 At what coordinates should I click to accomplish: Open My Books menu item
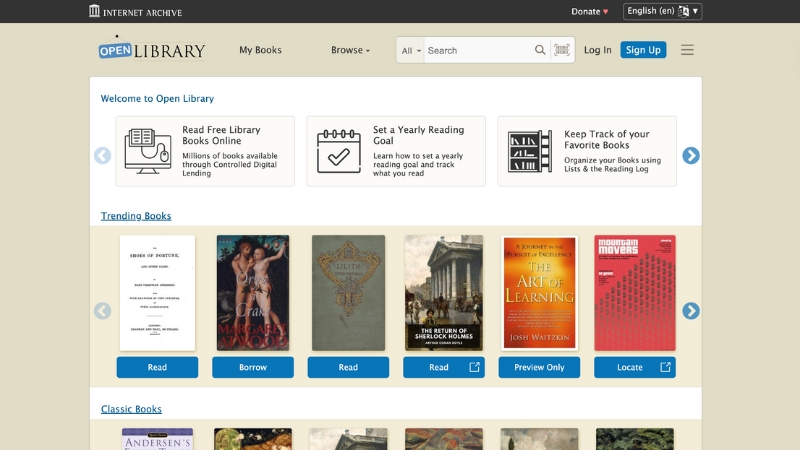260,50
